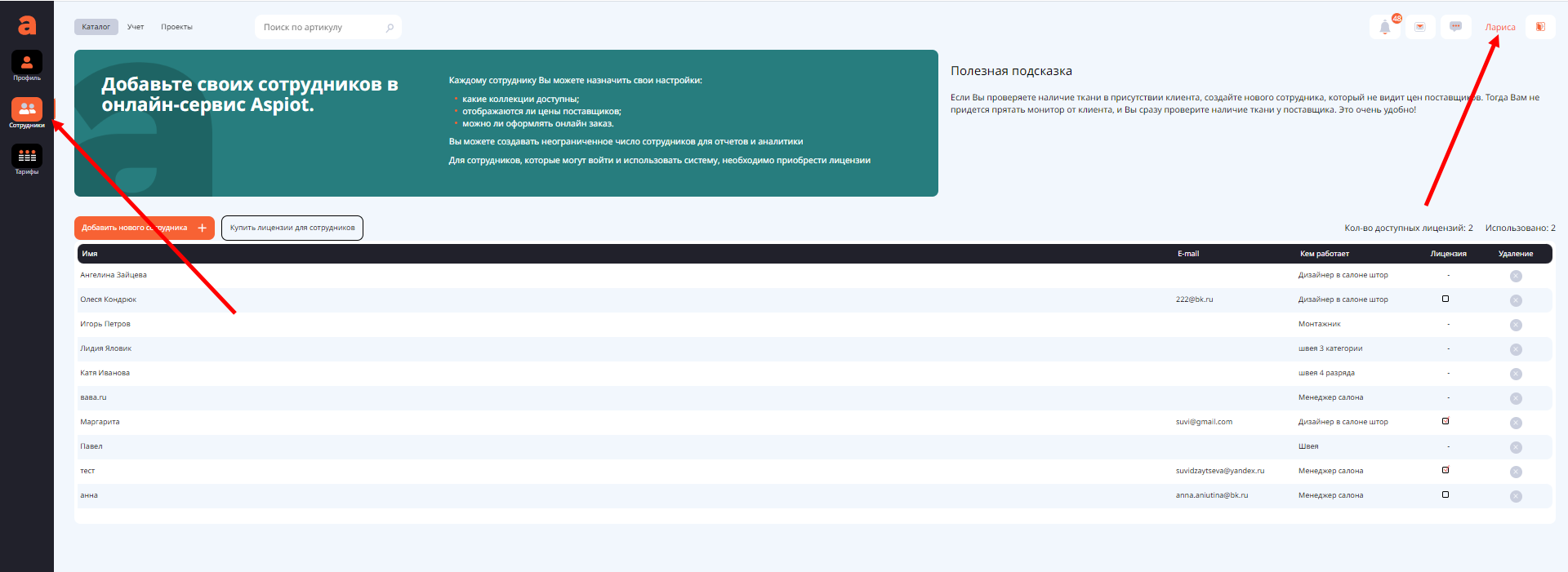The width and height of the screenshot is (1568, 572).
Task: Switch to the Учет tab
Action: pos(136,27)
